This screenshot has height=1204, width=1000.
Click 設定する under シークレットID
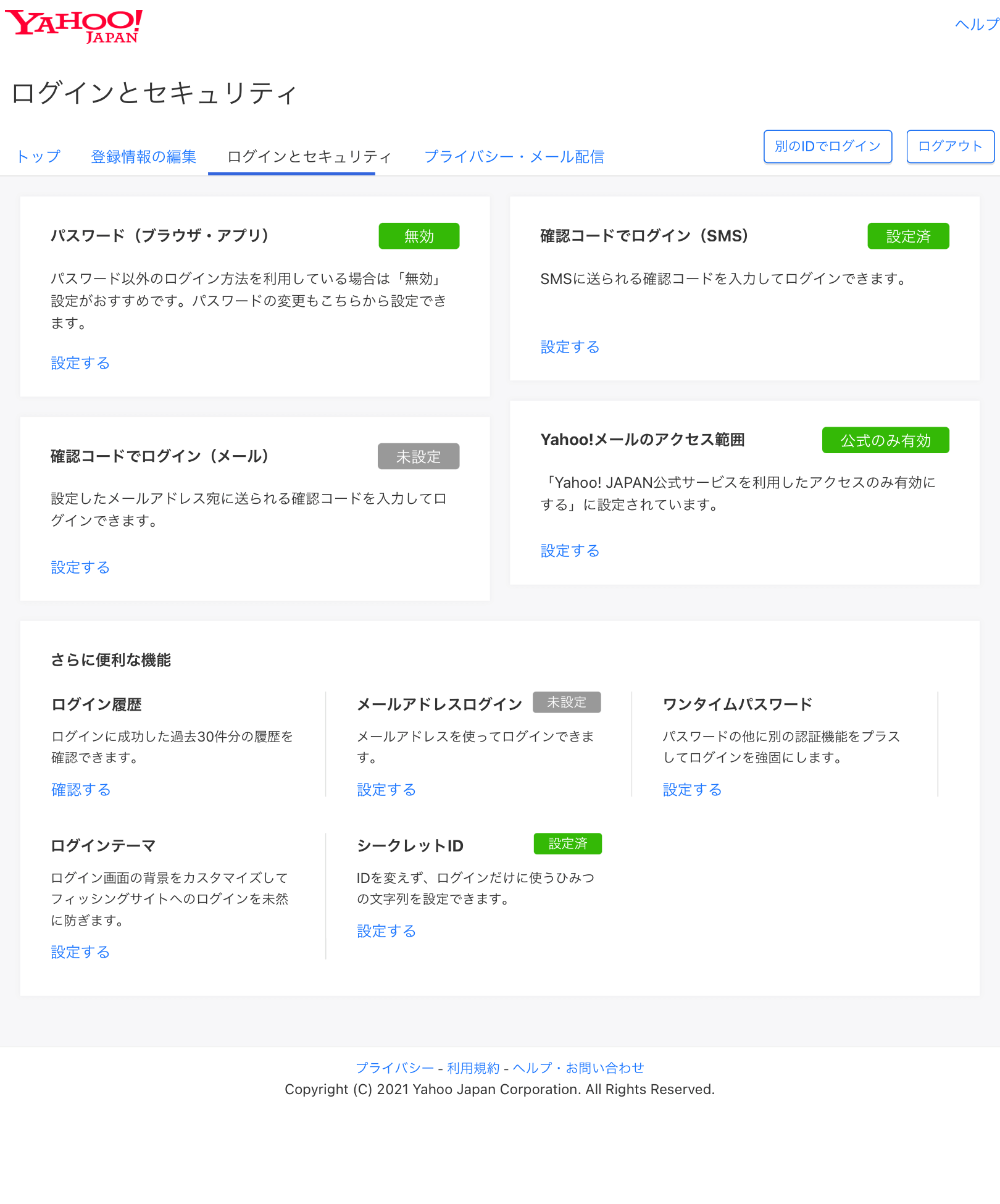point(386,931)
